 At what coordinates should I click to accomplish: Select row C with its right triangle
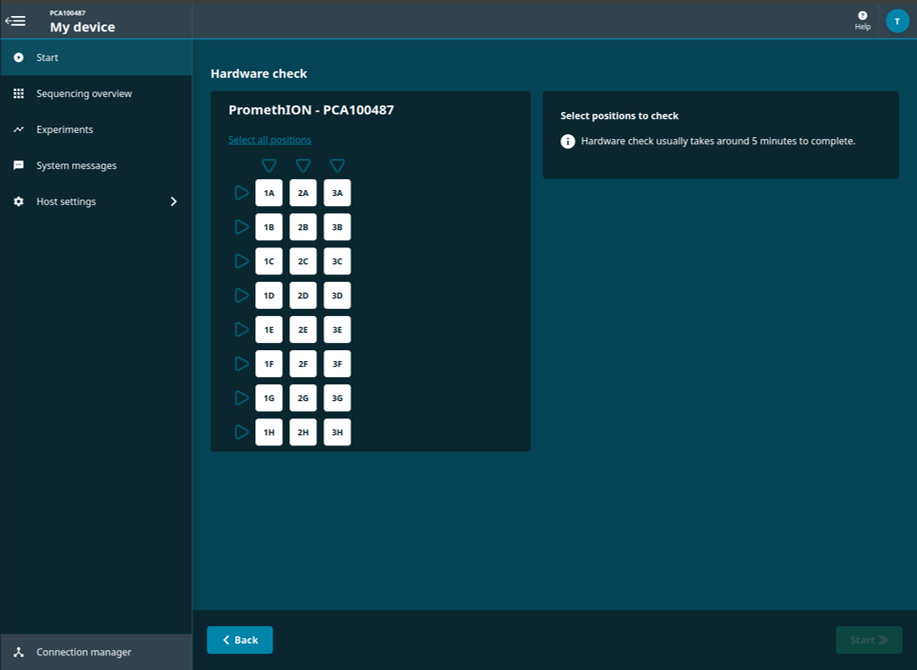click(242, 261)
